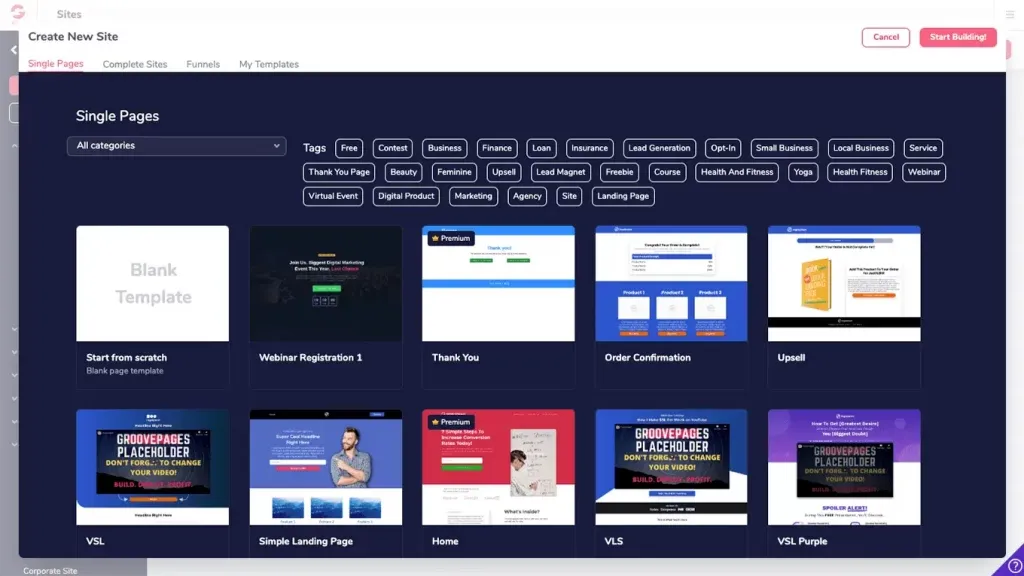The height and width of the screenshot is (576, 1024).
Task: Select the Marketing tag
Action: click(x=473, y=196)
